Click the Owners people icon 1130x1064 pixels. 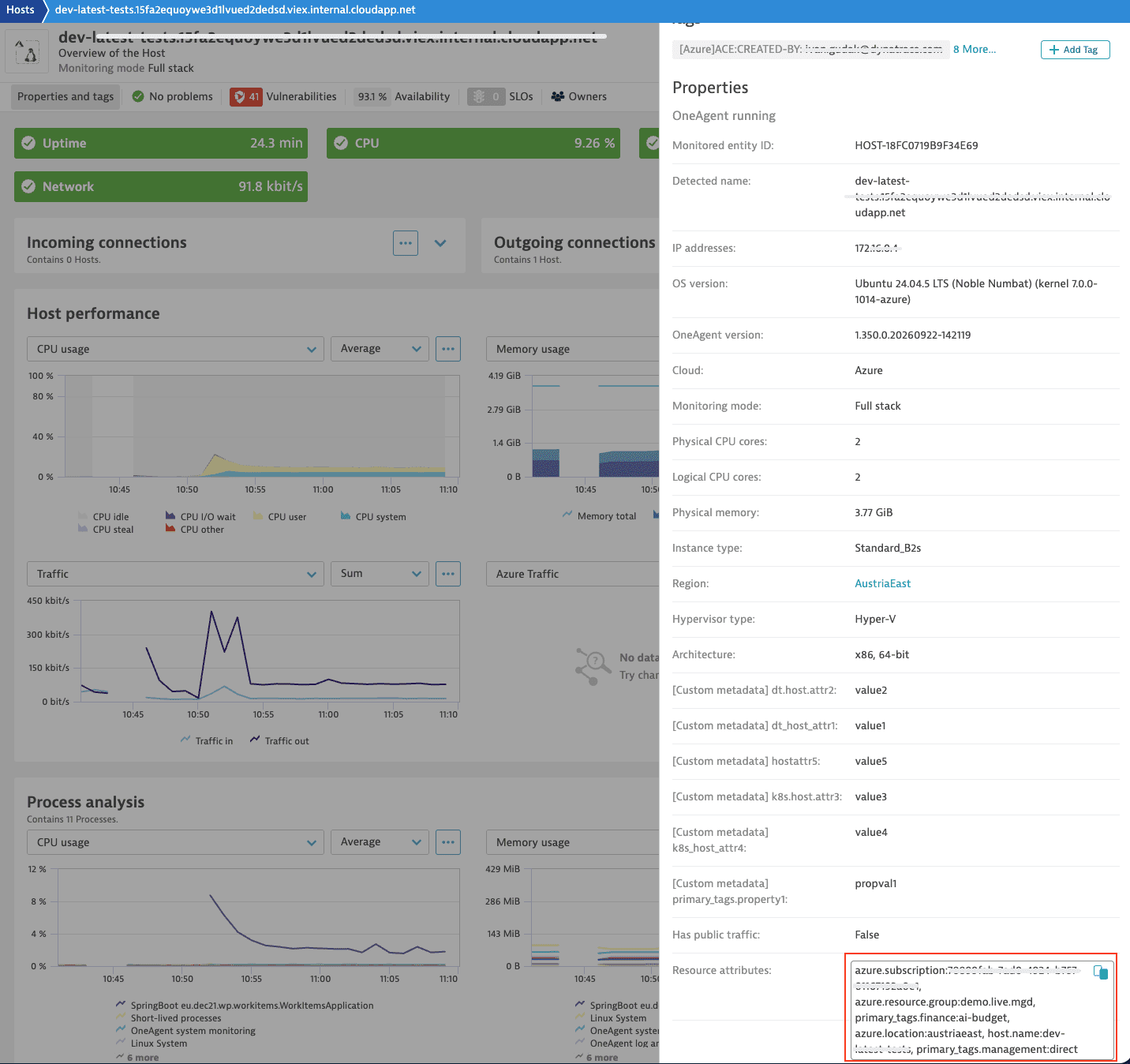pyautogui.click(x=558, y=96)
